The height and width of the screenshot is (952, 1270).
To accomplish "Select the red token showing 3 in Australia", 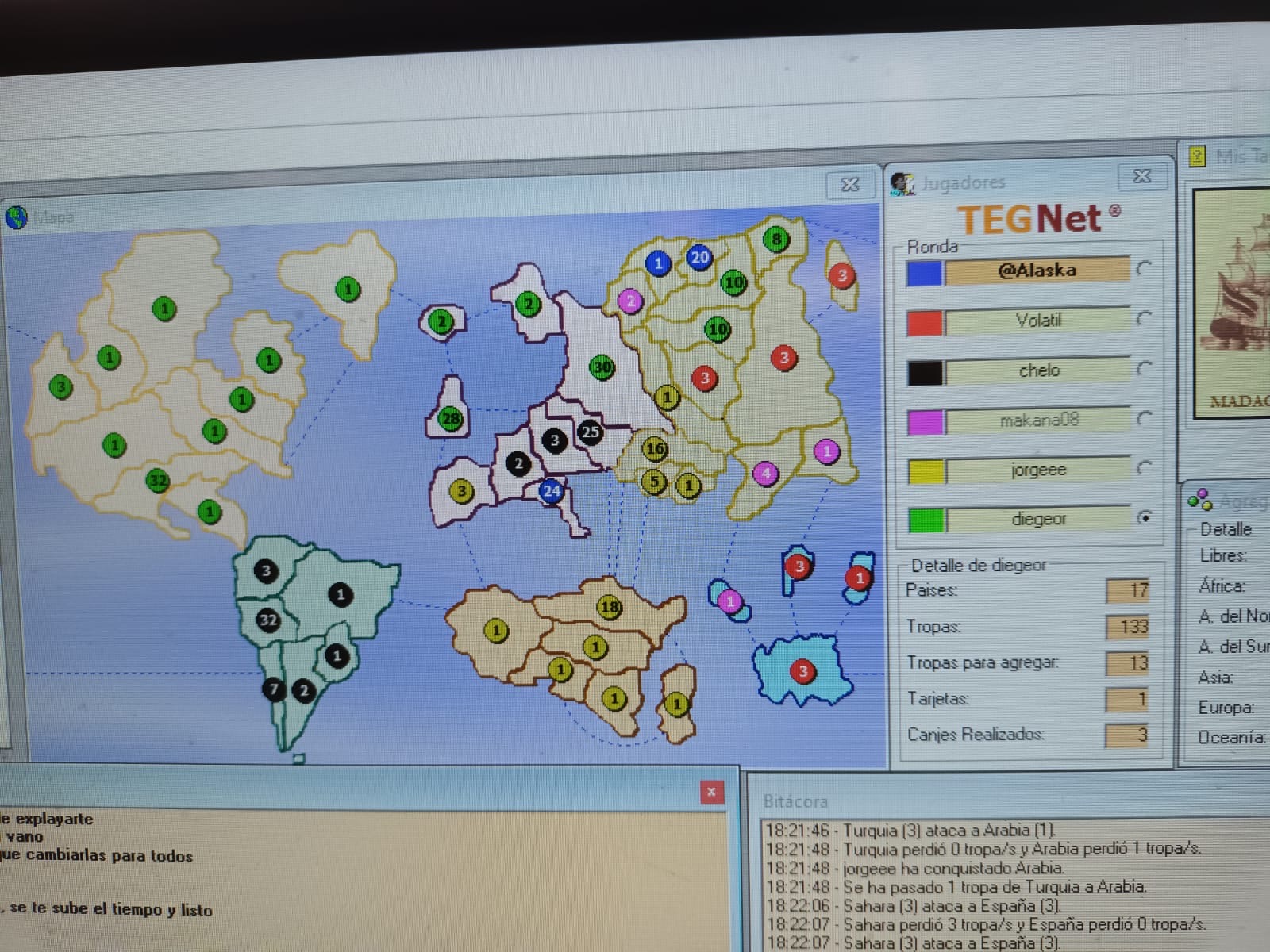I will 802,672.
